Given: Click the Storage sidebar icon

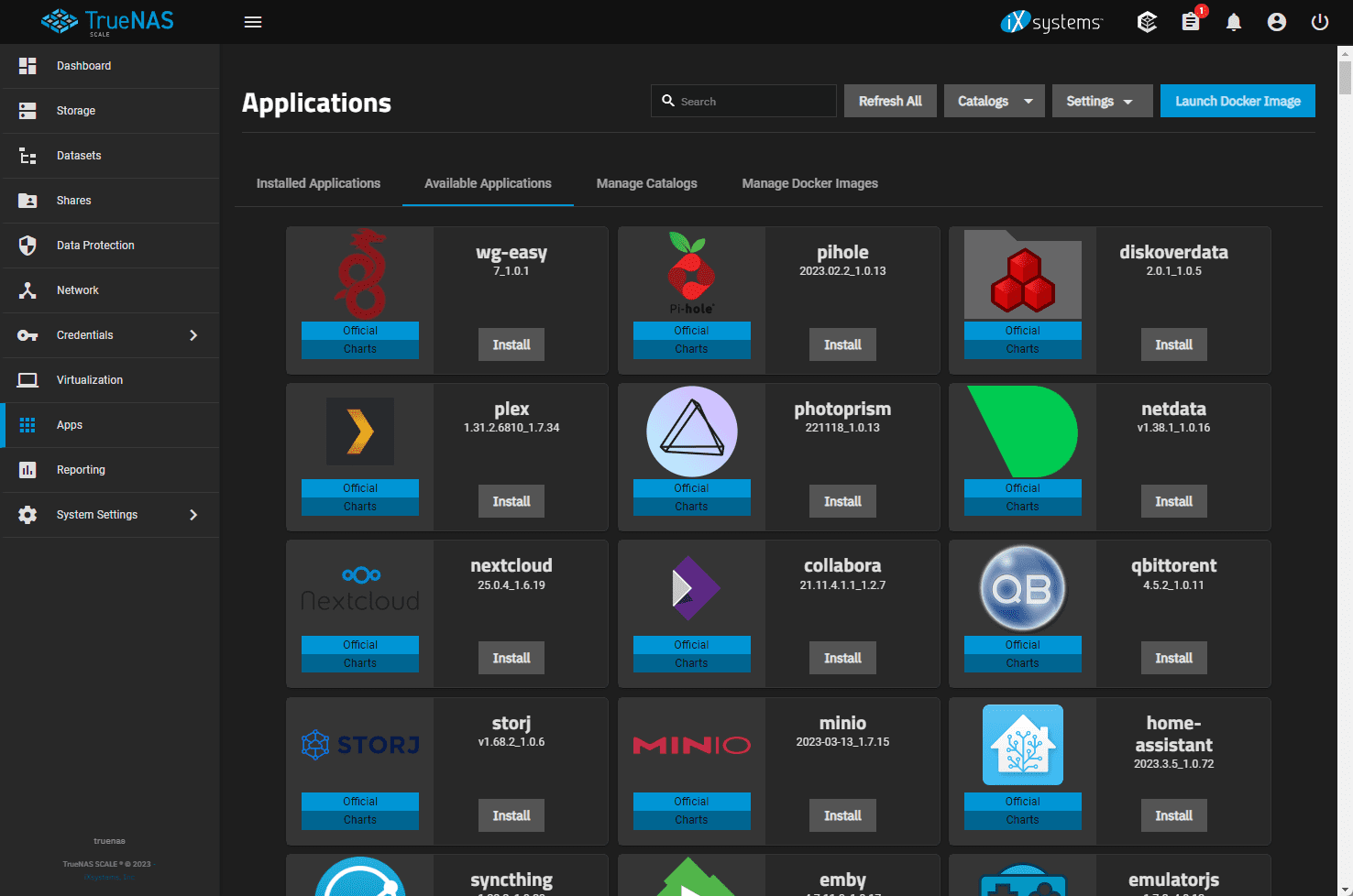Looking at the screenshot, I should [x=27, y=111].
